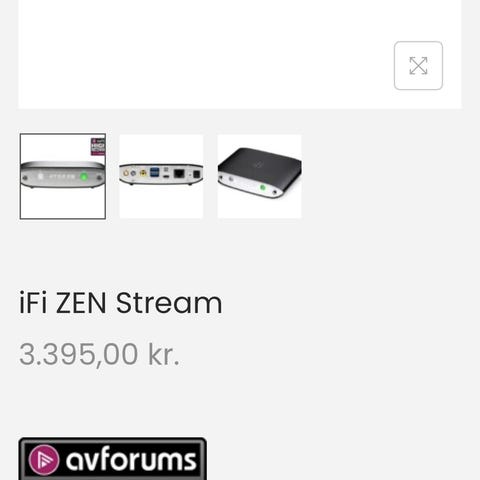
Task: Click the award badge on first thumbnail
Action: (98, 147)
